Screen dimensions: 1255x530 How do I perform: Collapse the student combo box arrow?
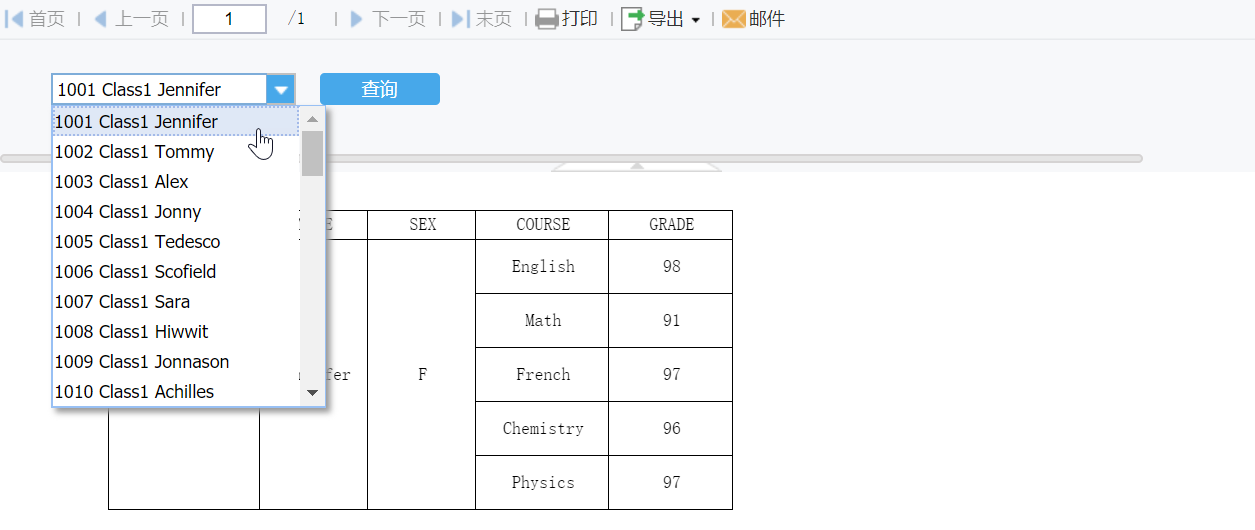pos(281,89)
